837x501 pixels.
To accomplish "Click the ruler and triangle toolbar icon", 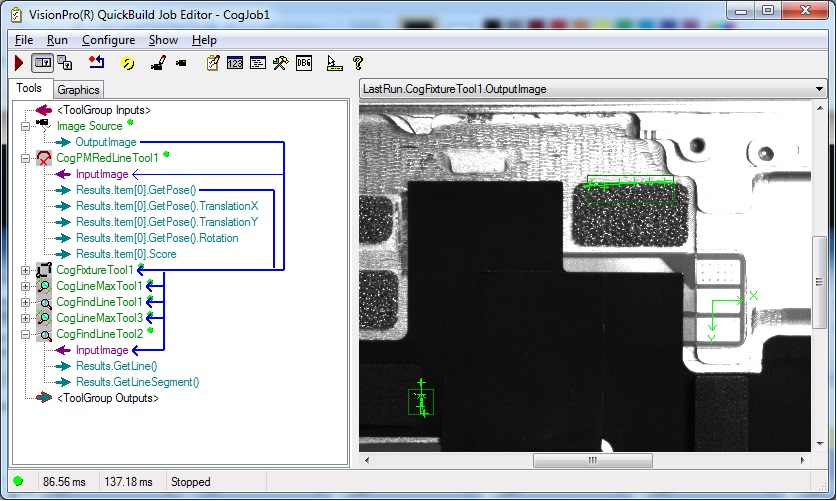I will (334, 63).
